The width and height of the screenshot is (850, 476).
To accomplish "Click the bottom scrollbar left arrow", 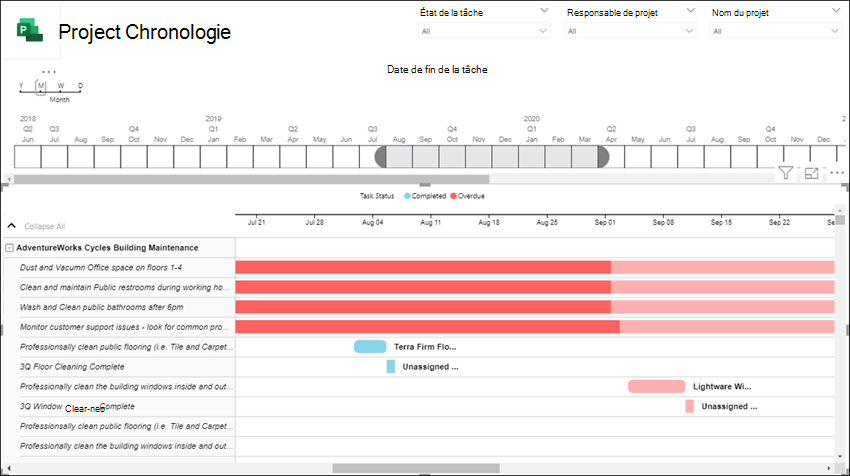I will coord(9,468).
